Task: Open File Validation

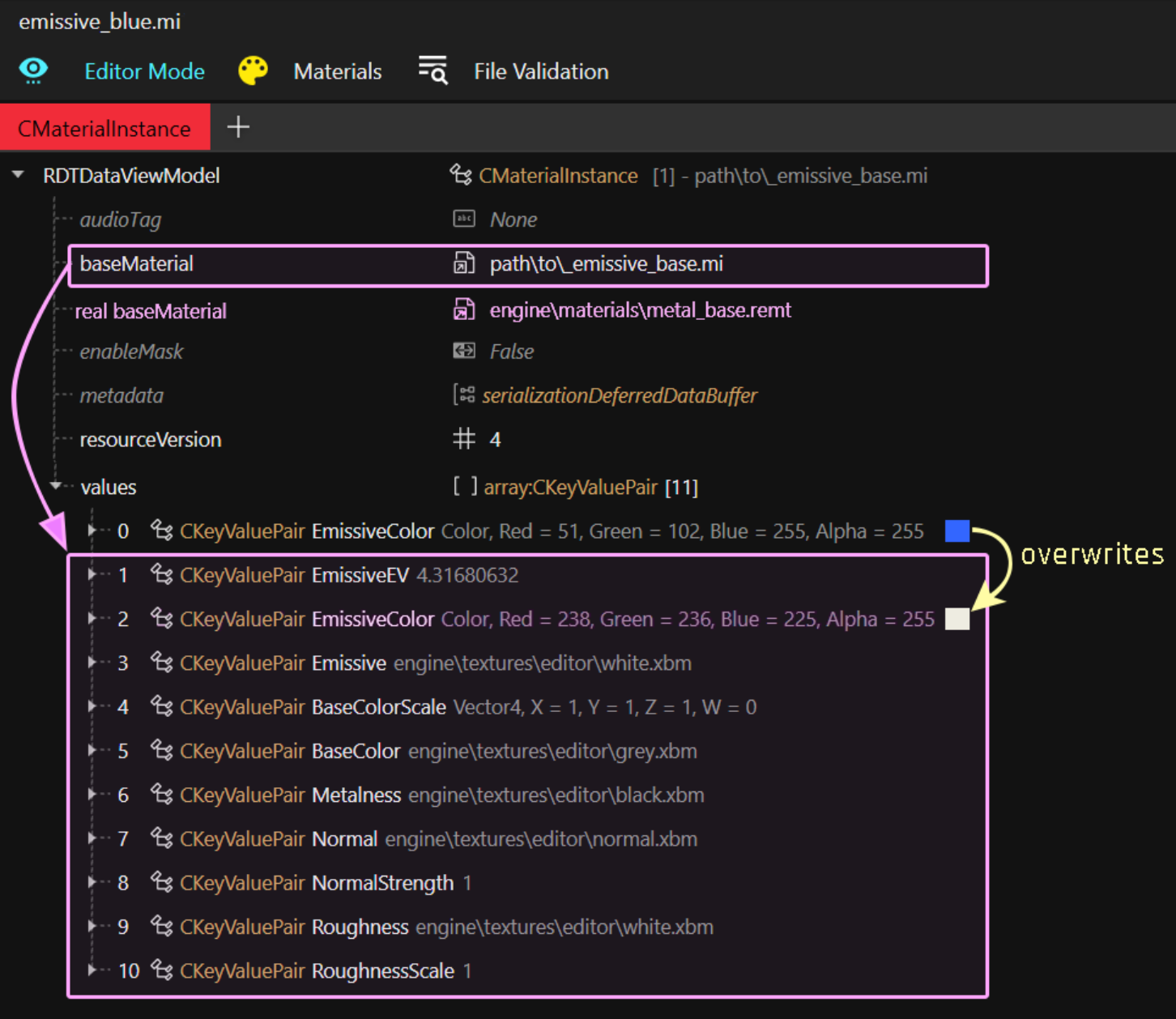Action: click(x=540, y=71)
